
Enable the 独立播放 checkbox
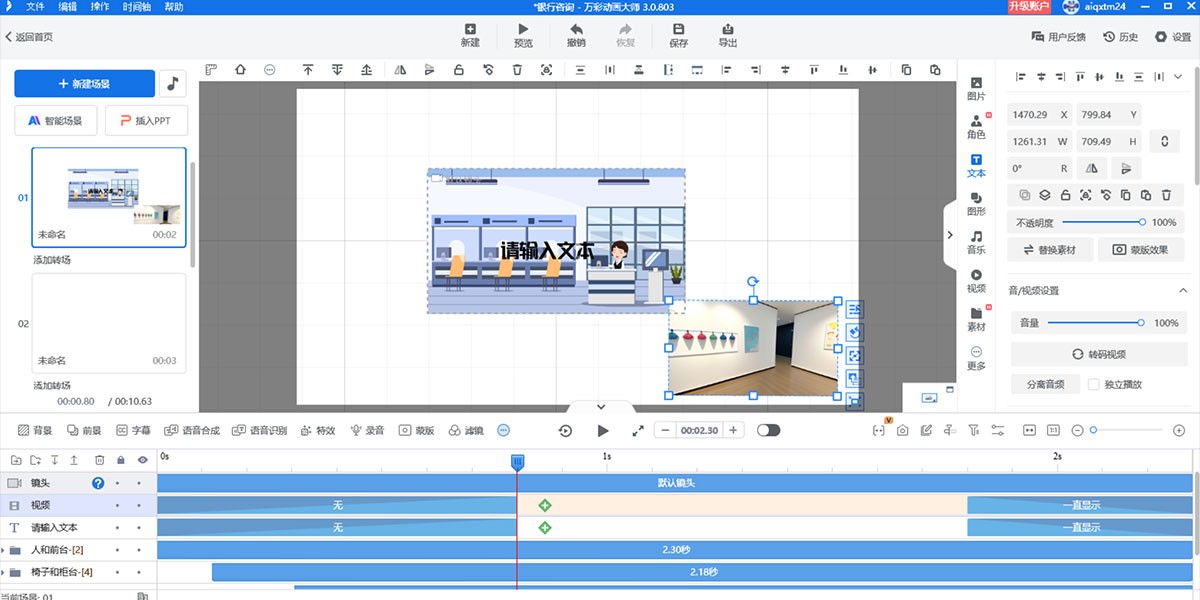pos(1094,384)
